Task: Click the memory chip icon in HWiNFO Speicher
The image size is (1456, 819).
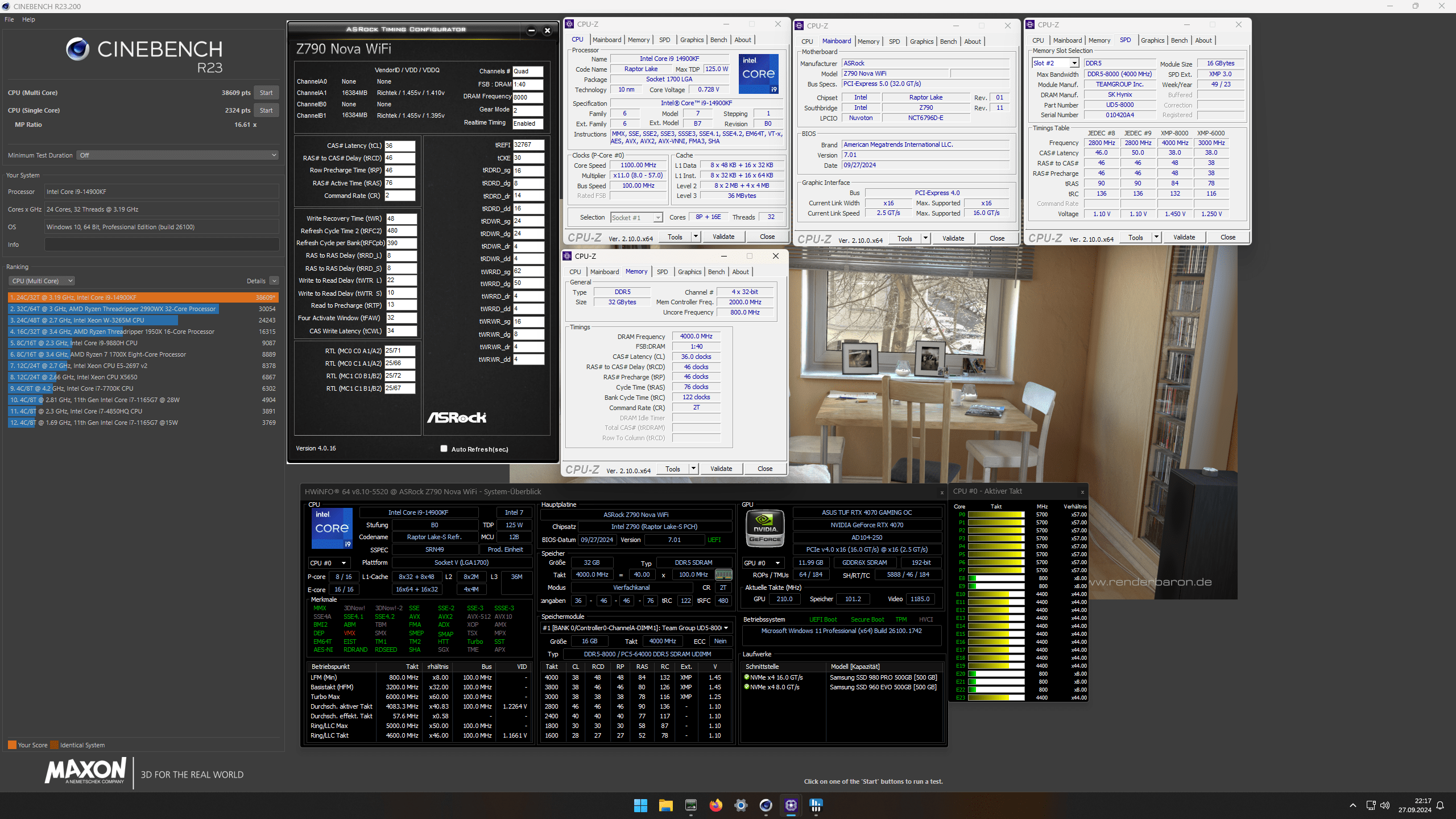Action: point(723,574)
